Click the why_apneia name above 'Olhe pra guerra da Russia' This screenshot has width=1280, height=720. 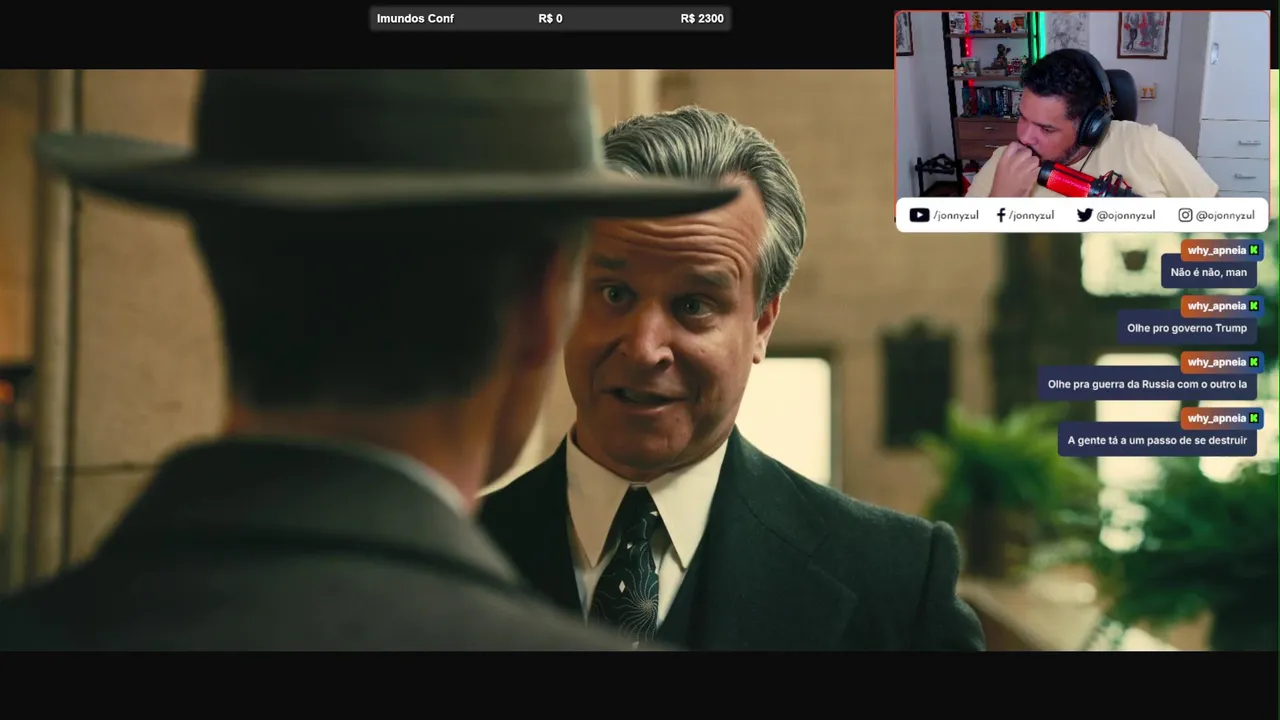pos(1216,362)
